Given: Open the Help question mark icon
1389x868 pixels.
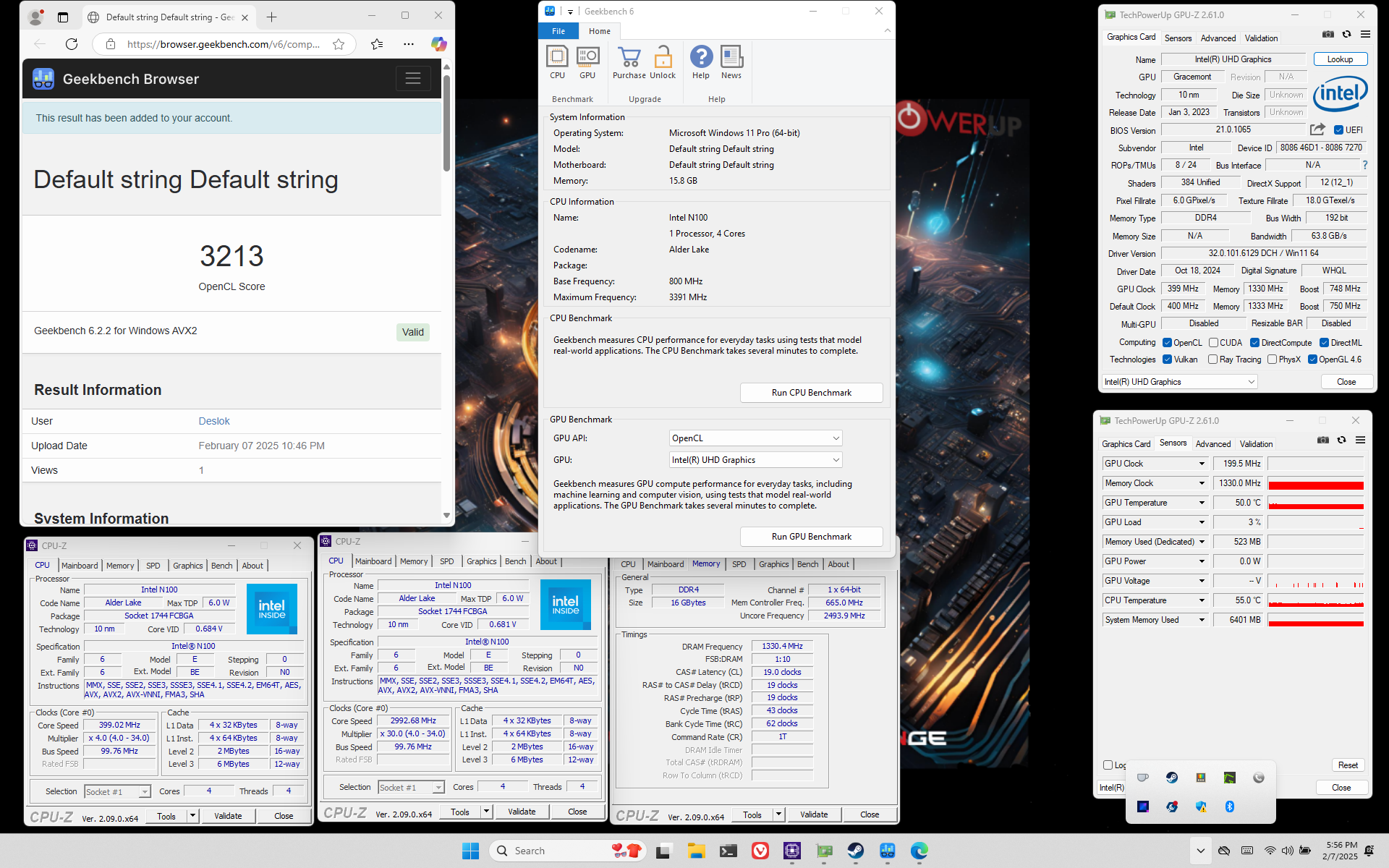Looking at the screenshot, I should tap(701, 62).
